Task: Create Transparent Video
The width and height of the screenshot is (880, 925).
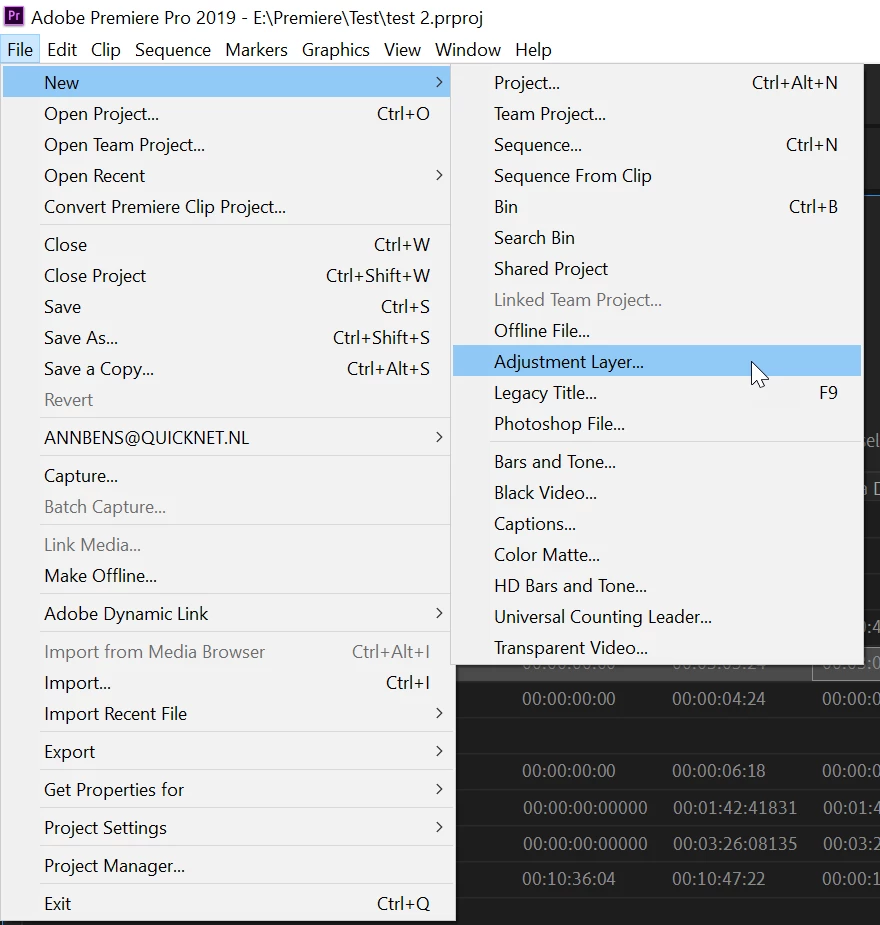Action: [656, 648]
